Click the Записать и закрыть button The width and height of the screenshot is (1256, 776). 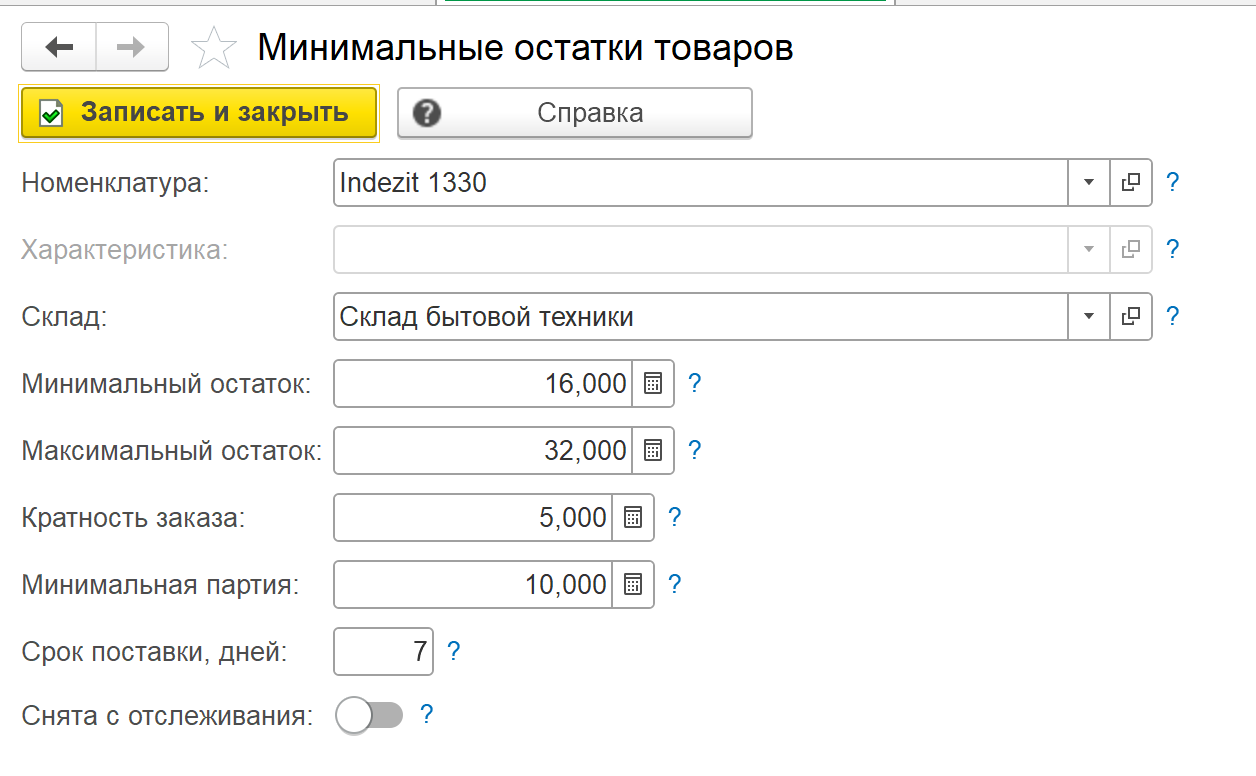pos(199,112)
